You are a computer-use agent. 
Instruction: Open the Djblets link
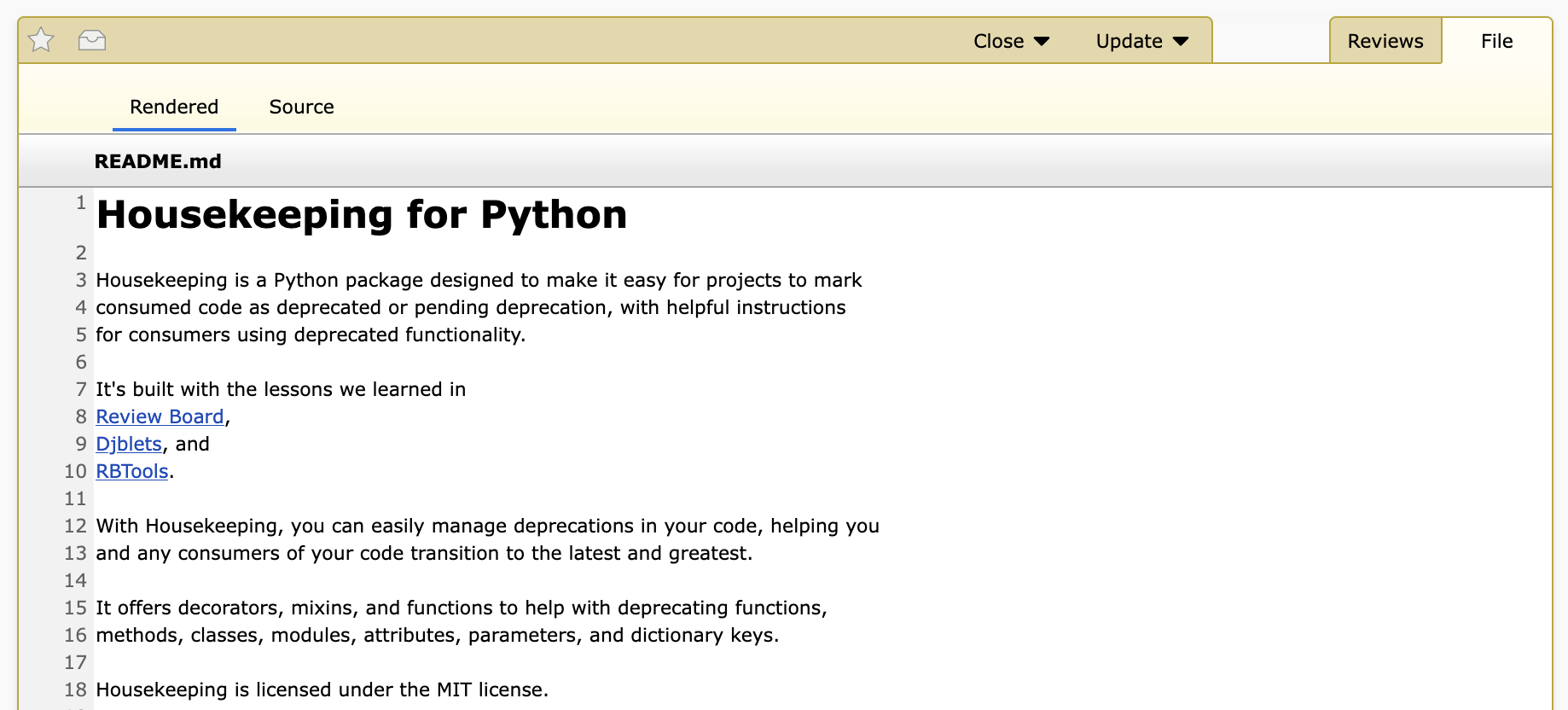[129, 444]
